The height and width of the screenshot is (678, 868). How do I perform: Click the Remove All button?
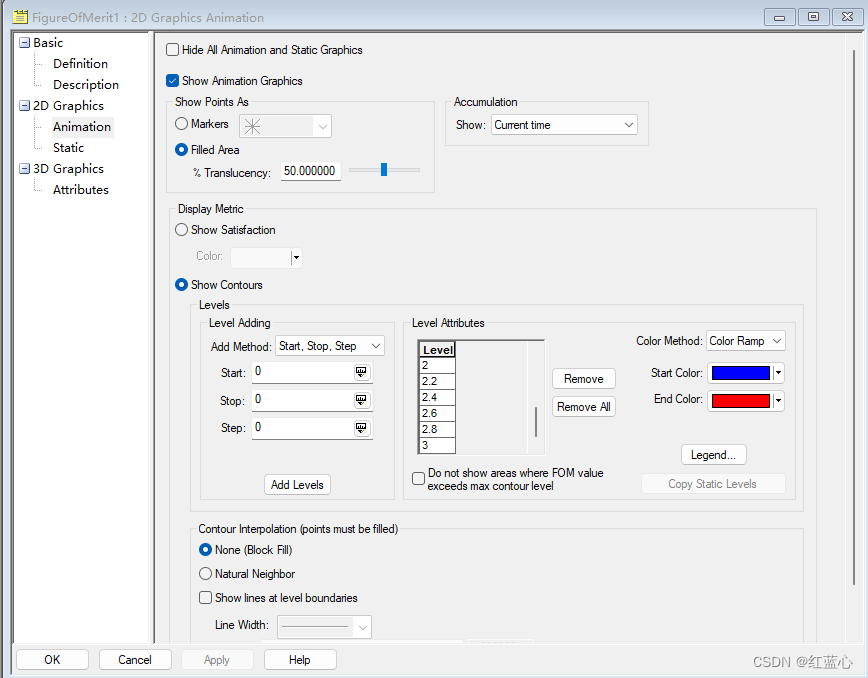click(583, 407)
